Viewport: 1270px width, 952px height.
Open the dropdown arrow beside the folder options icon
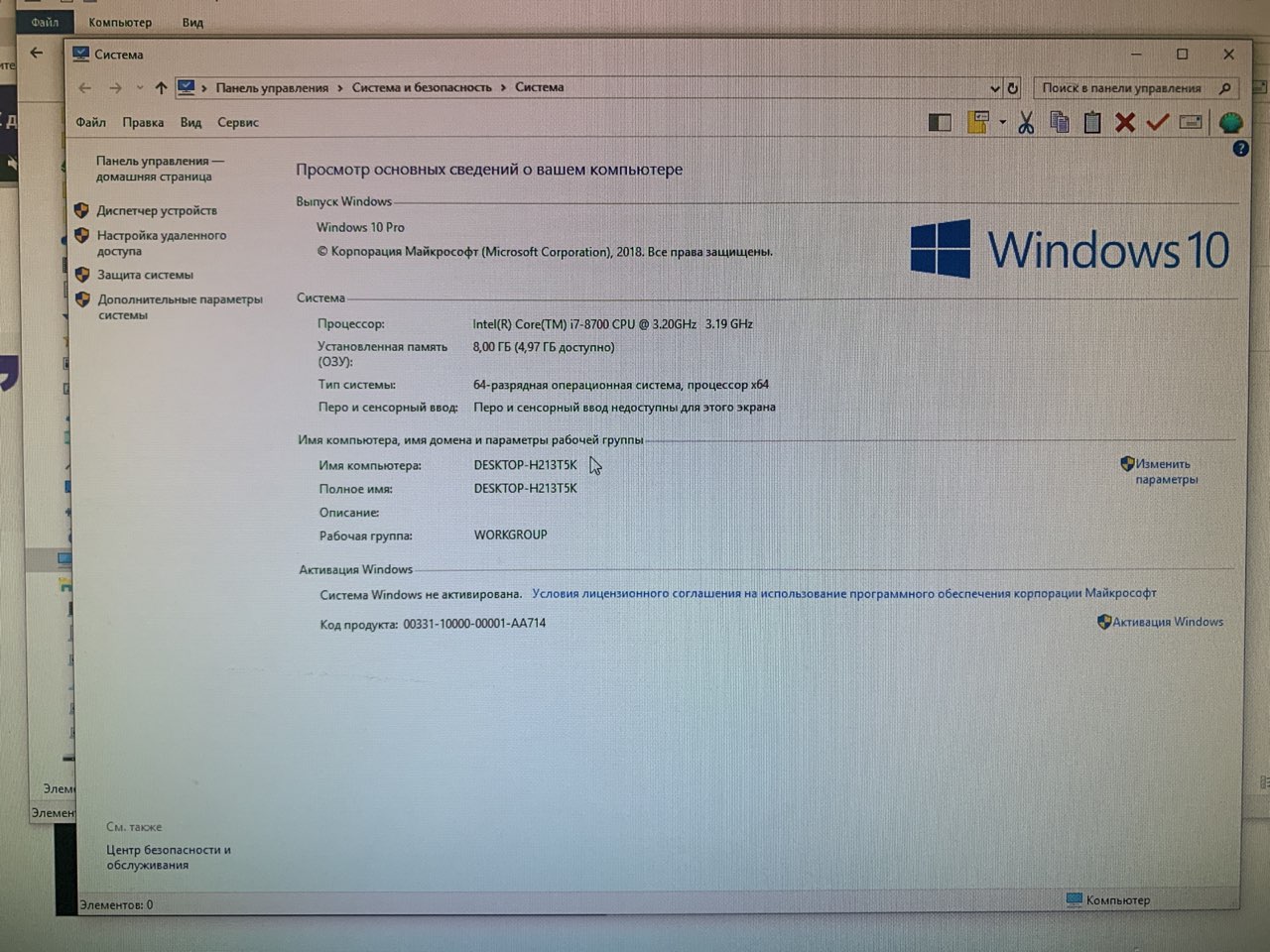(1003, 123)
